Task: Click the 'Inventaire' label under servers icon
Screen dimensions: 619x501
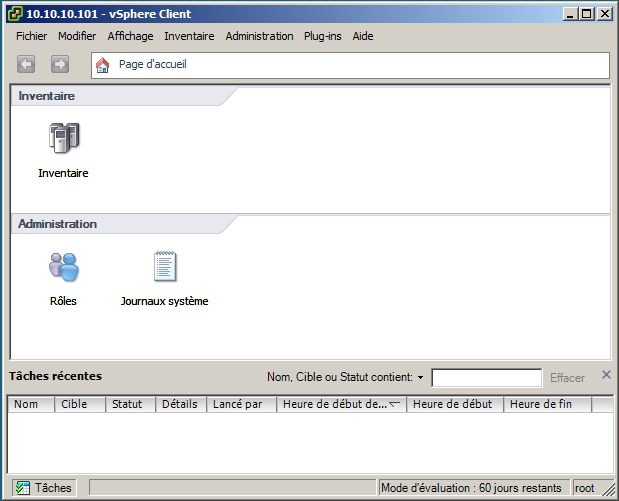Action: (63, 173)
